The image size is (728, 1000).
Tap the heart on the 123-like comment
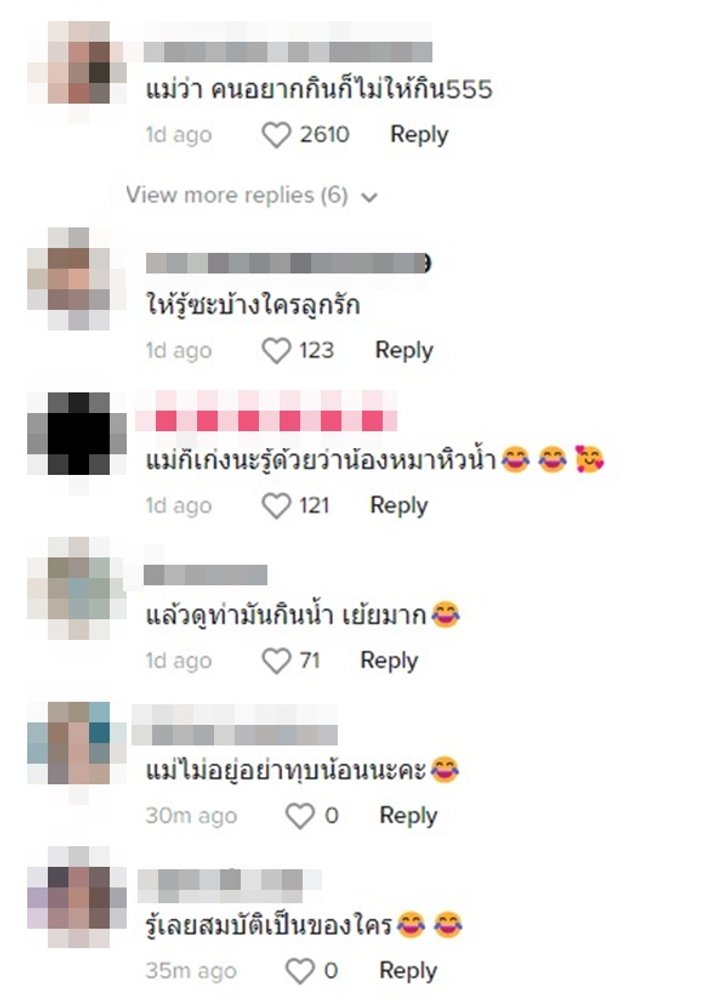276,351
